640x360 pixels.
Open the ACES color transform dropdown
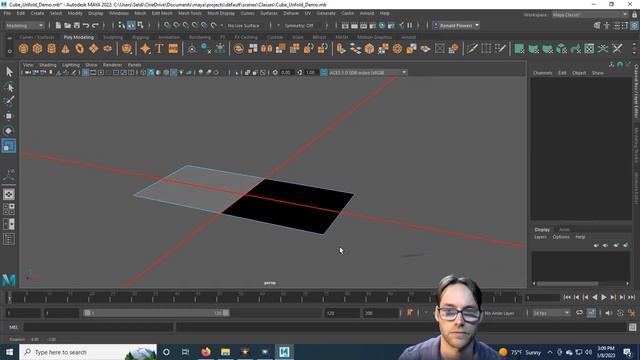[368, 73]
